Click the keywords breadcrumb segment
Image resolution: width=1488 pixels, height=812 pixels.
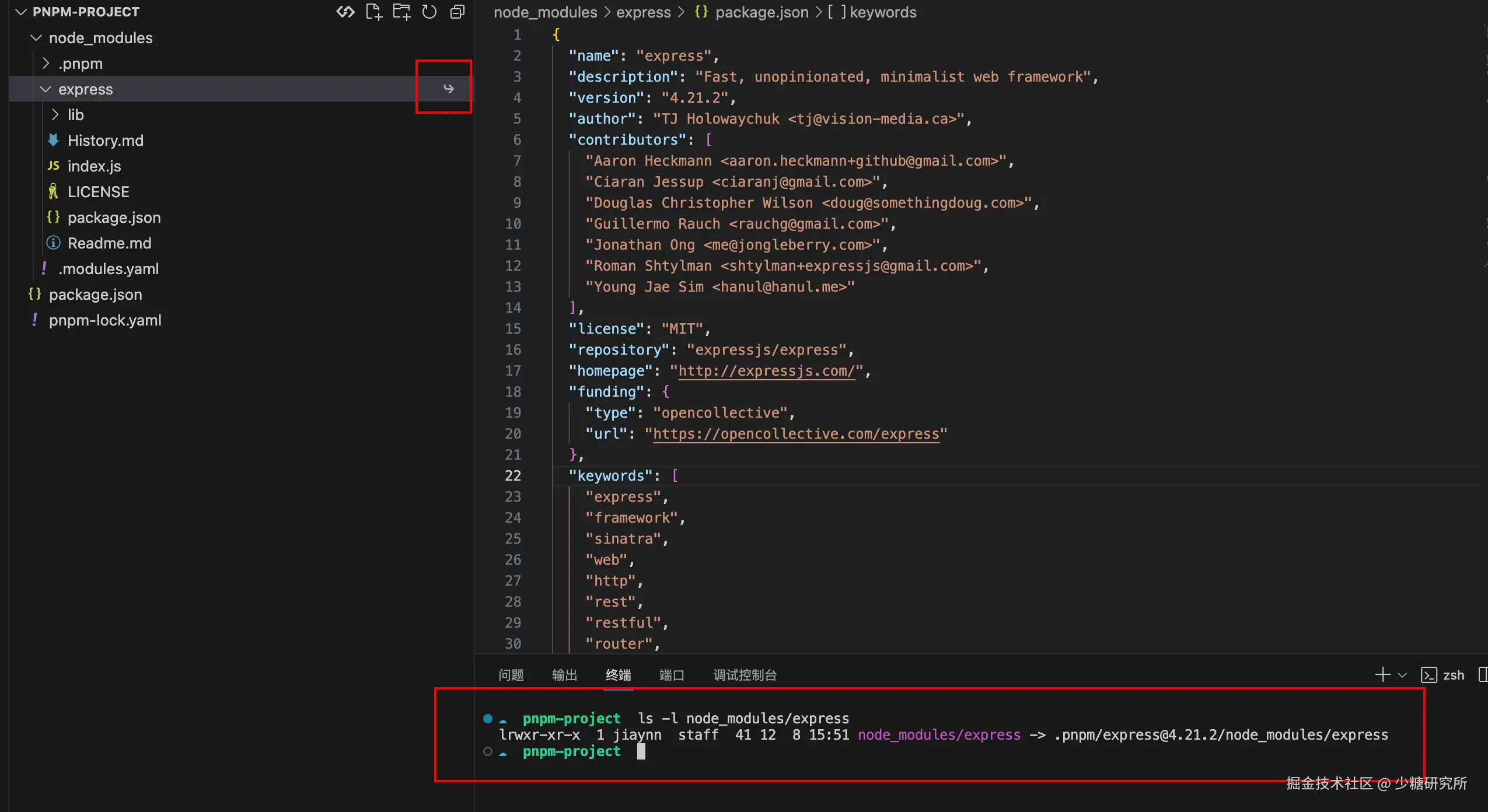pos(882,12)
